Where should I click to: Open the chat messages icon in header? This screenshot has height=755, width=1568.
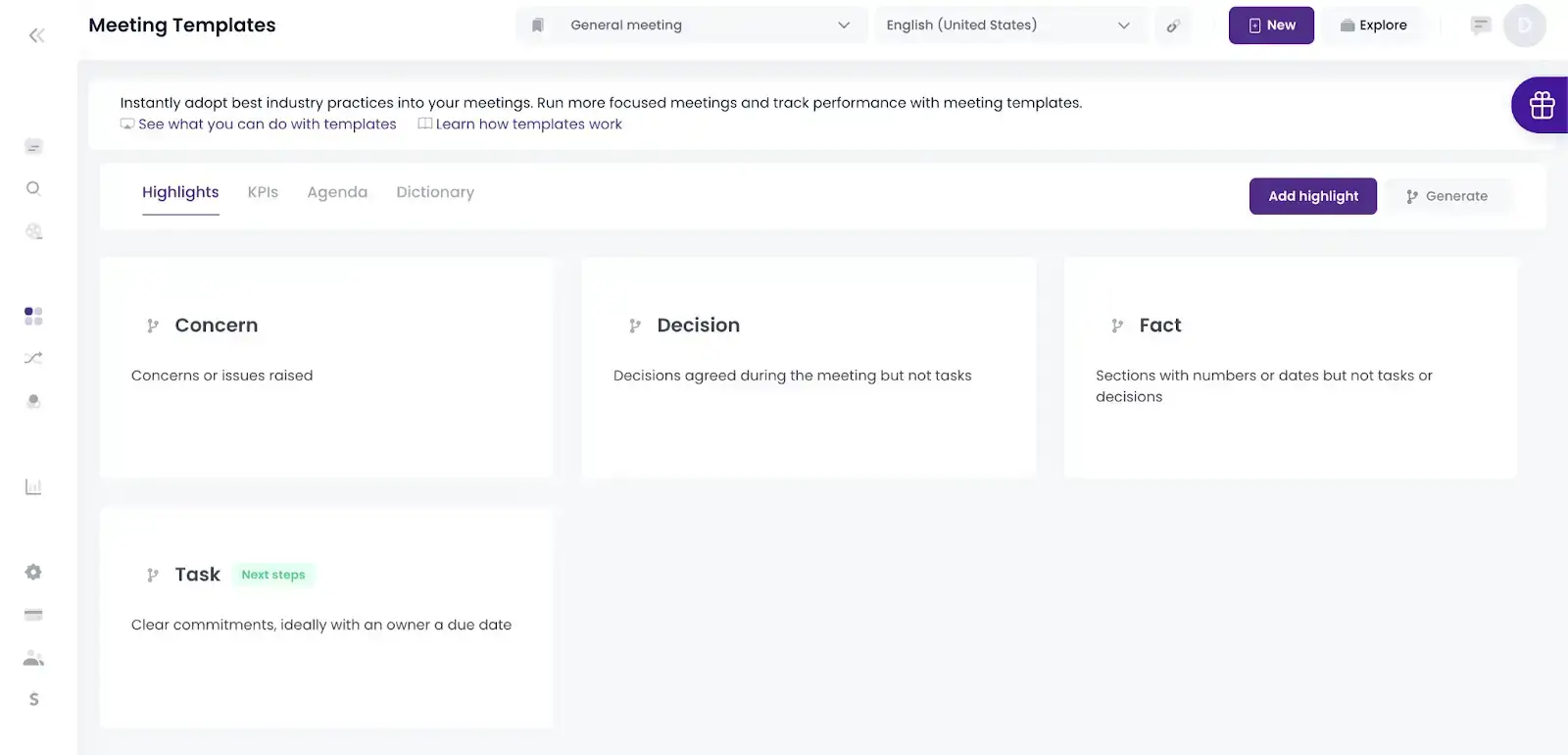1480,25
